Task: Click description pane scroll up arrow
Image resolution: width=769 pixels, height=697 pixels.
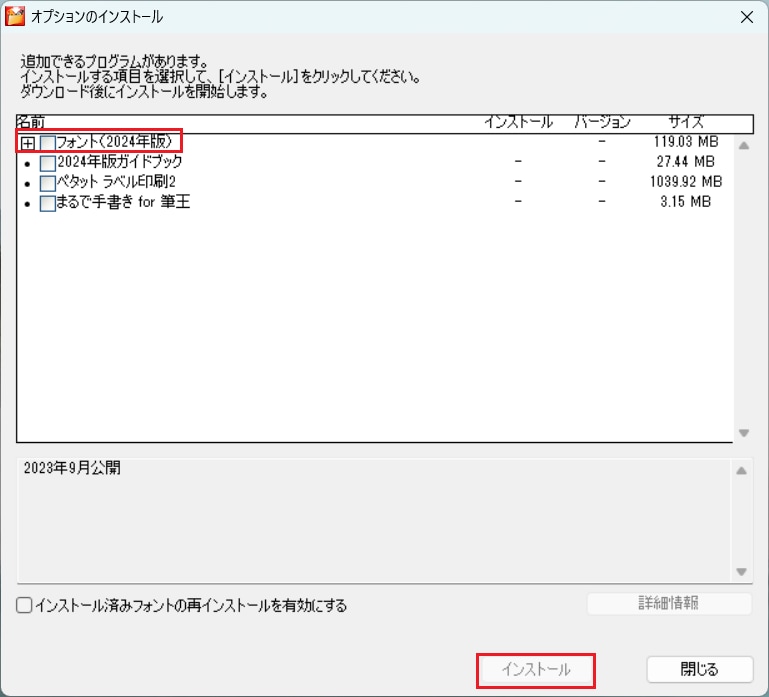Action: tap(742, 470)
